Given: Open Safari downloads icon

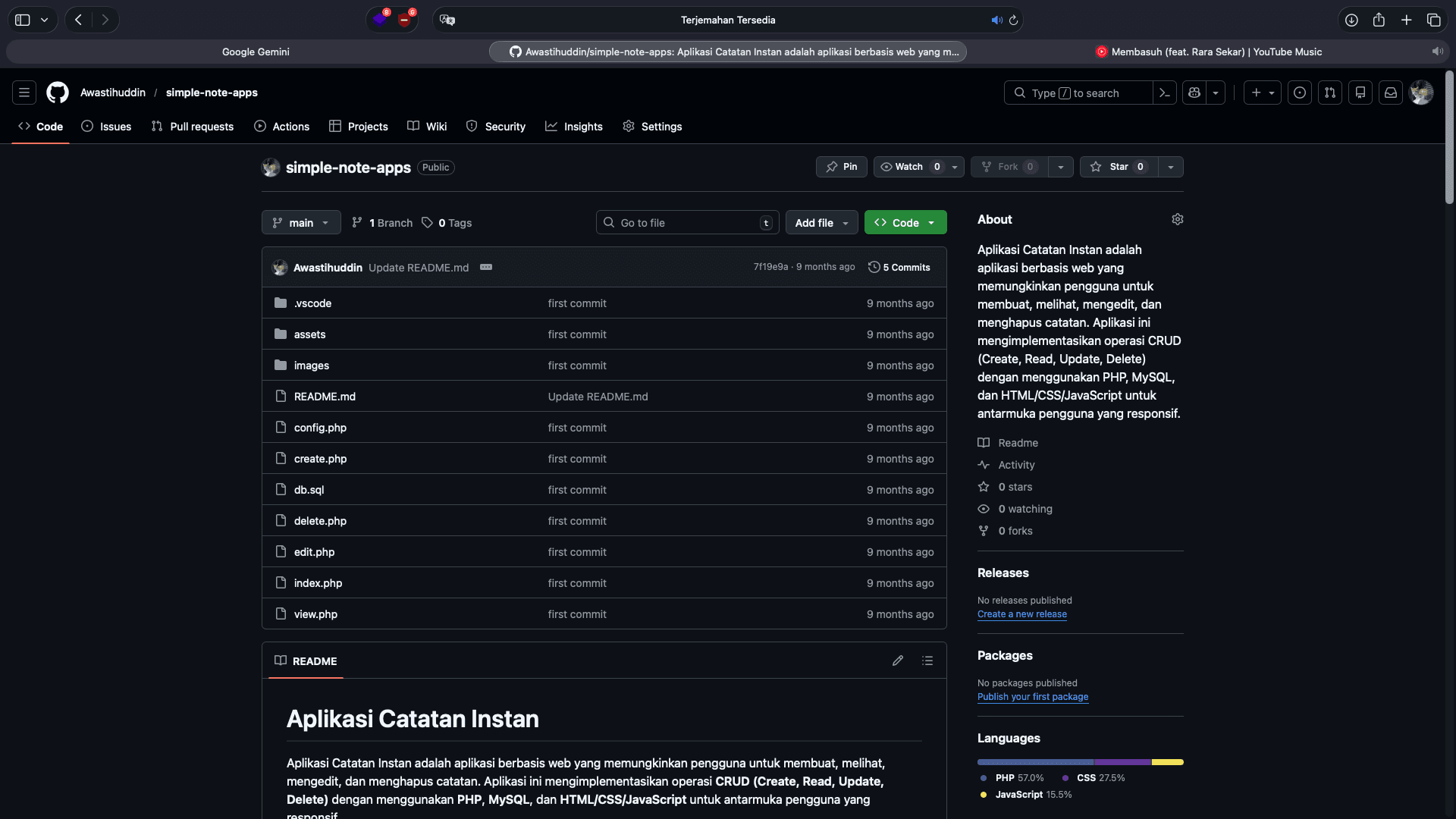Looking at the screenshot, I should click(1351, 20).
